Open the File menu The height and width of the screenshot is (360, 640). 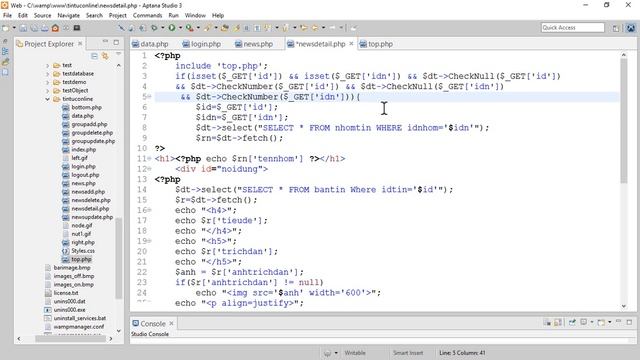(7, 15)
